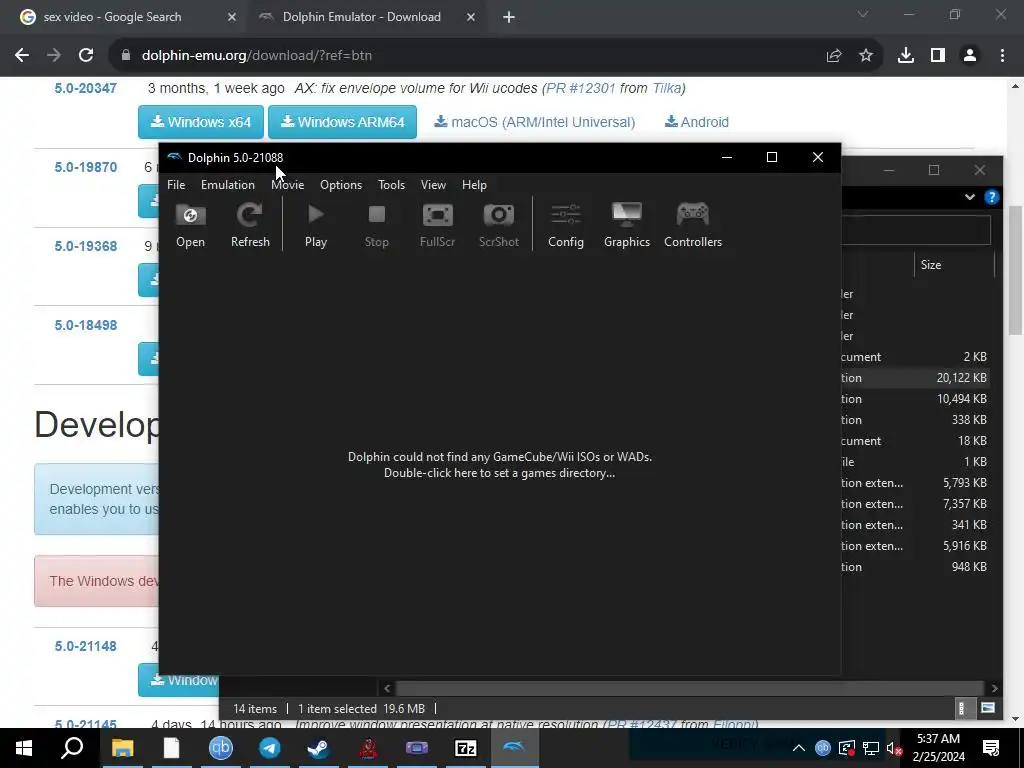Viewport: 1024px width, 768px height.
Task: Open 7-Zip from the taskbar
Action: [466, 748]
